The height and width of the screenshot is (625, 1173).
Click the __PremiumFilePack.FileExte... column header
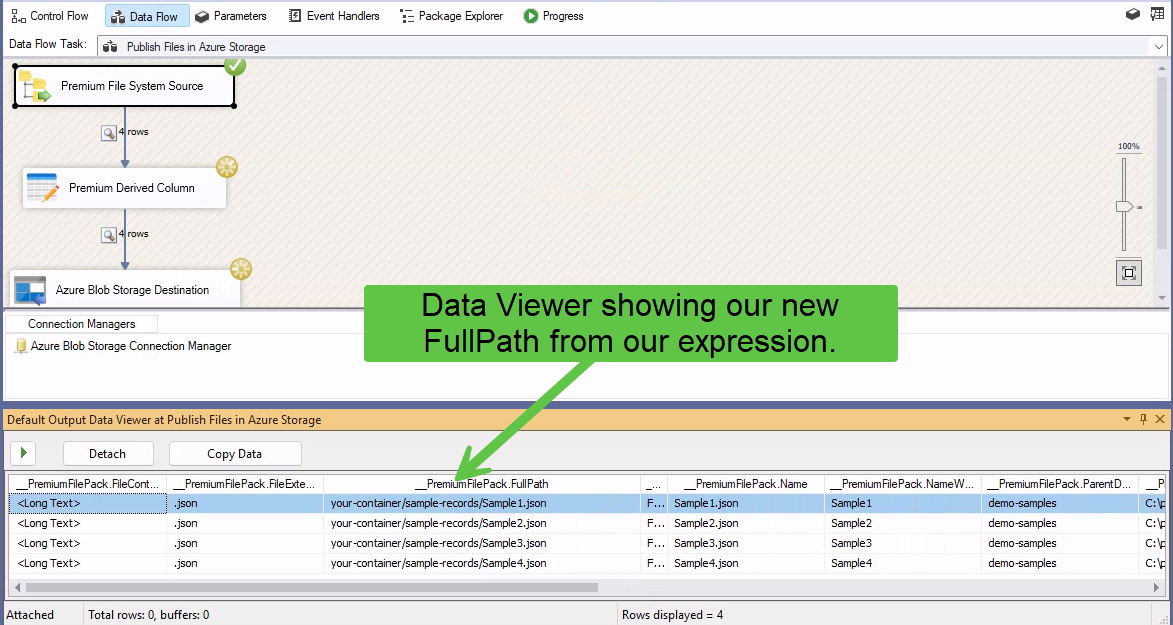tap(245, 484)
